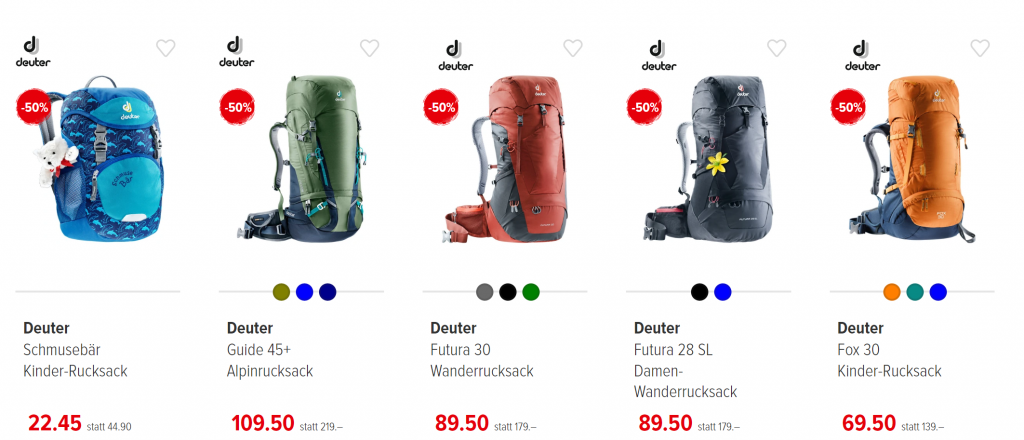The width and height of the screenshot is (1024, 440).
Task: View the blue Schmusebär backpack image
Action: [98, 158]
